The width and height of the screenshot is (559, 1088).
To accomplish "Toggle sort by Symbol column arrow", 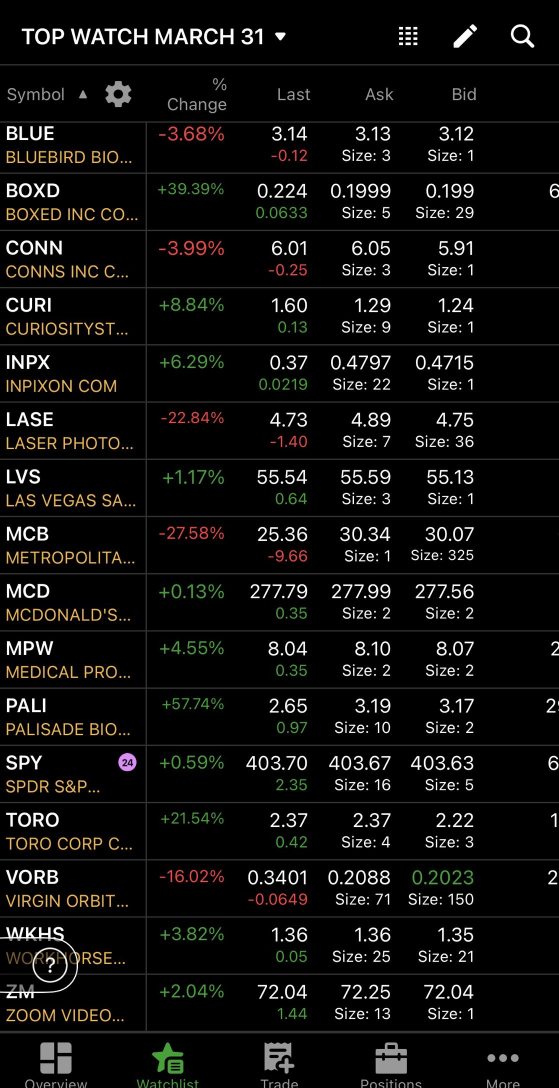I will tap(83, 94).
